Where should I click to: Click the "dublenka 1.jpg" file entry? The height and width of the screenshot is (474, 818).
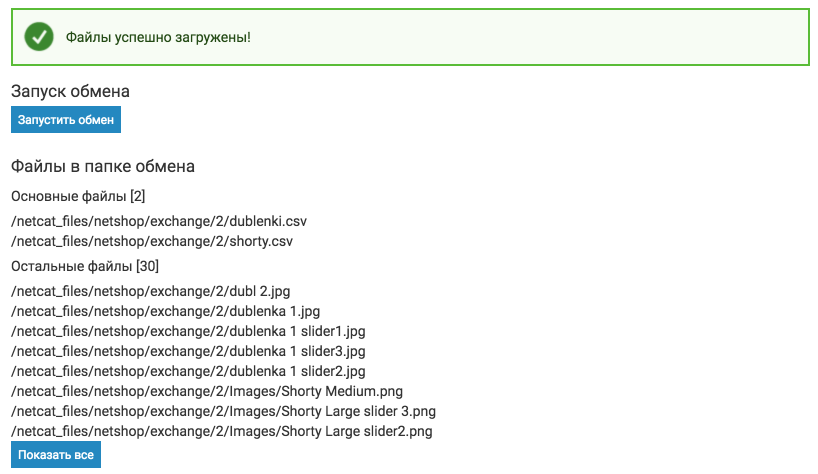(165, 311)
